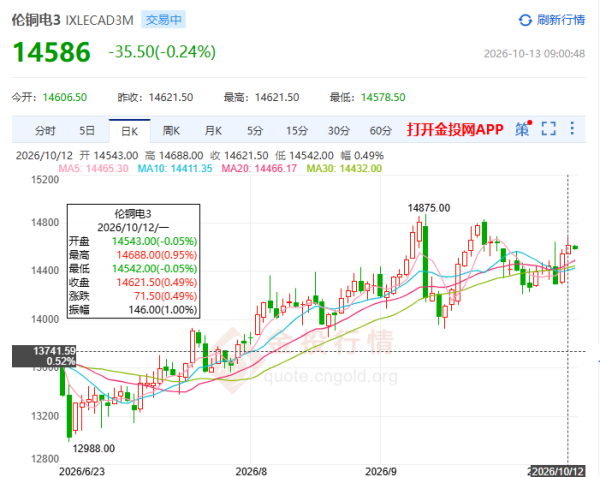Image resolution: width=600 pixels, height=477 pixels.
Task: Click the 14000 y-axis label
Action: pyautogui.click(x=45, y=319)
